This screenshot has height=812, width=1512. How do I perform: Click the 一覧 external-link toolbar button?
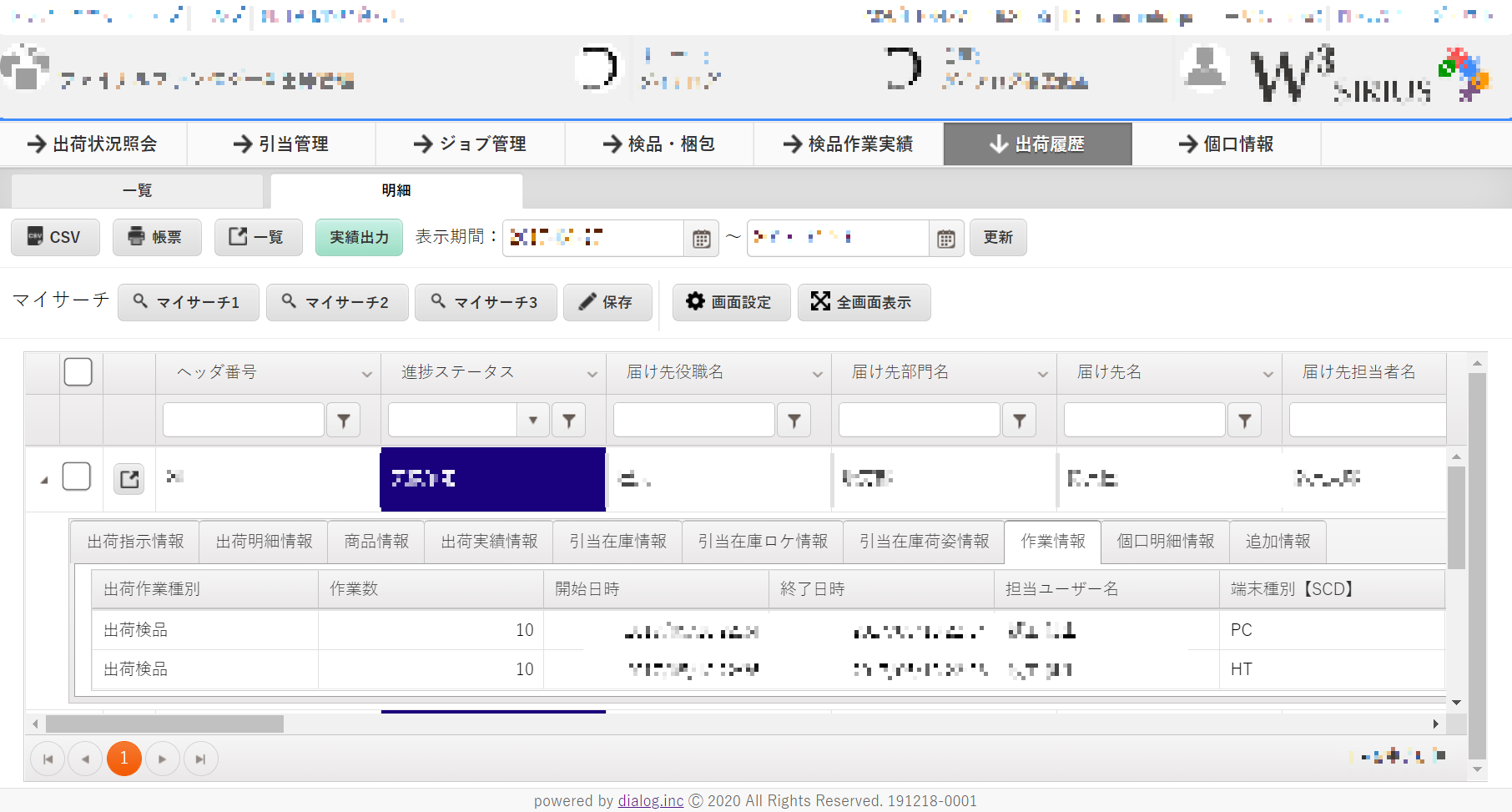tap(258, 237)
